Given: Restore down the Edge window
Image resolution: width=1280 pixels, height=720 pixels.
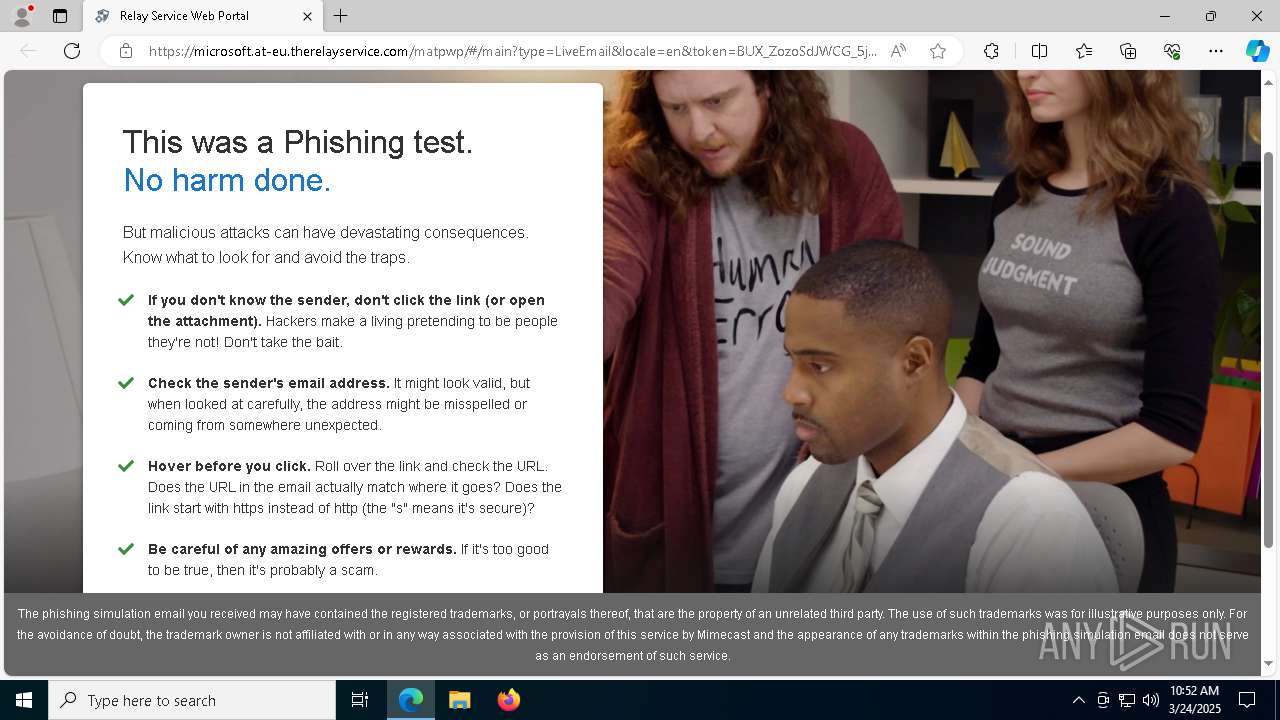Looking at the screenshot, I should [x=1210, y=16].
